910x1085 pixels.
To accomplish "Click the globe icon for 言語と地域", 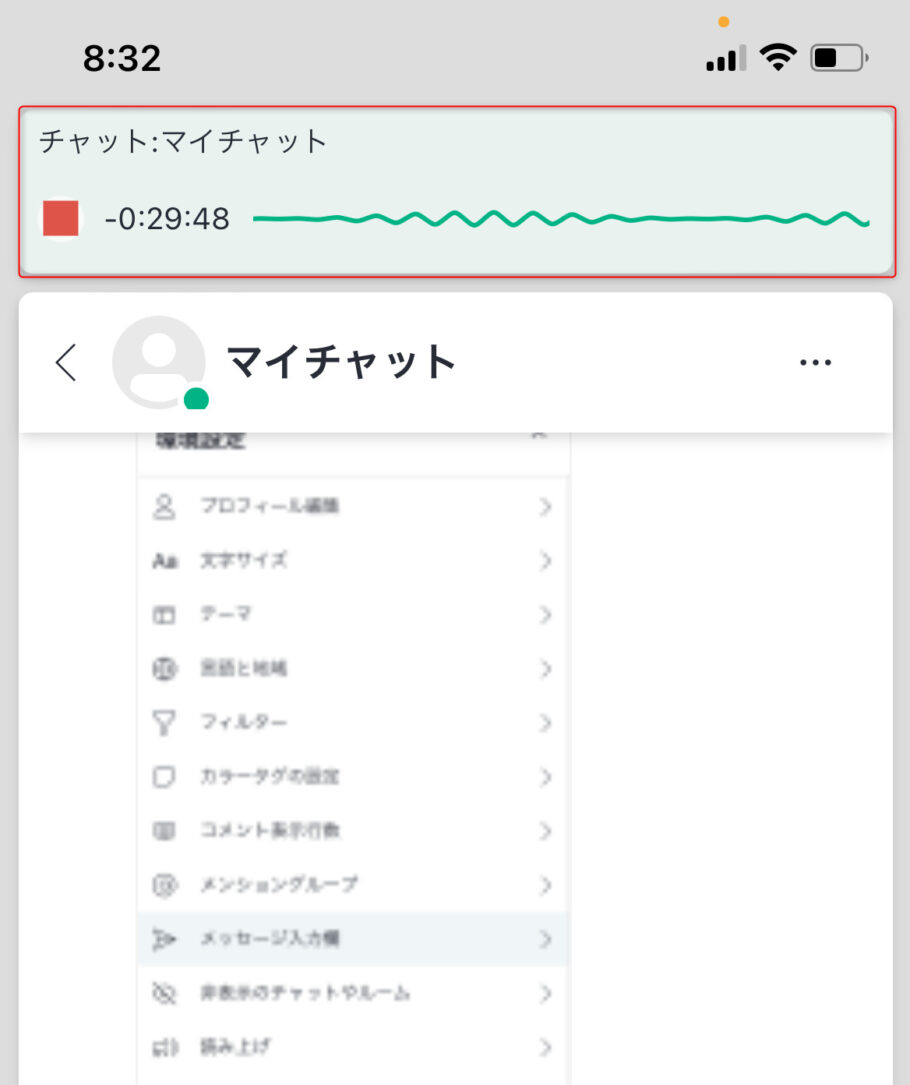I will coord(165,668).
